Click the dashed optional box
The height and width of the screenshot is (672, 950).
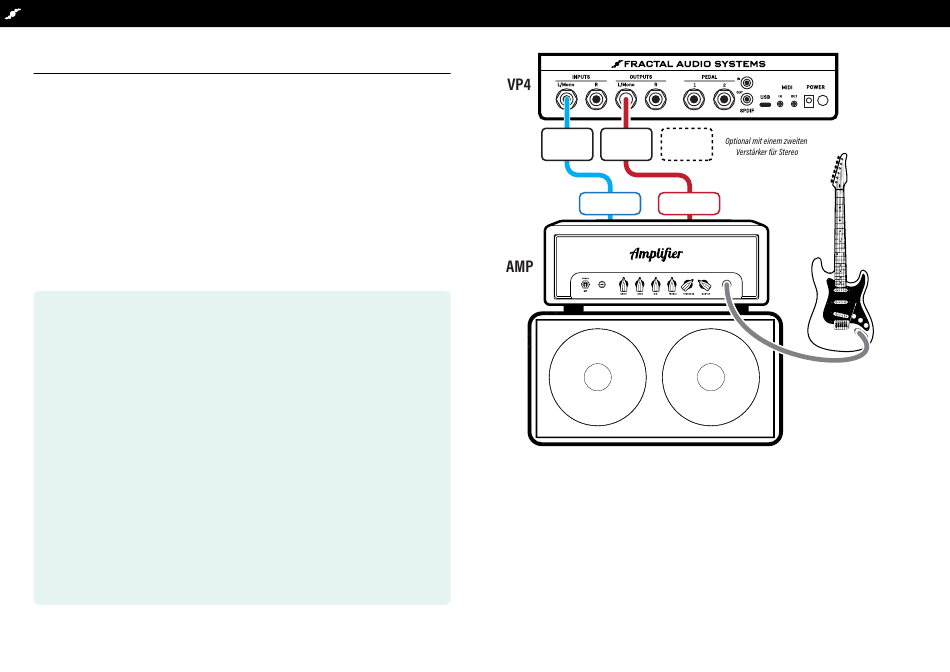click(686, 144)
